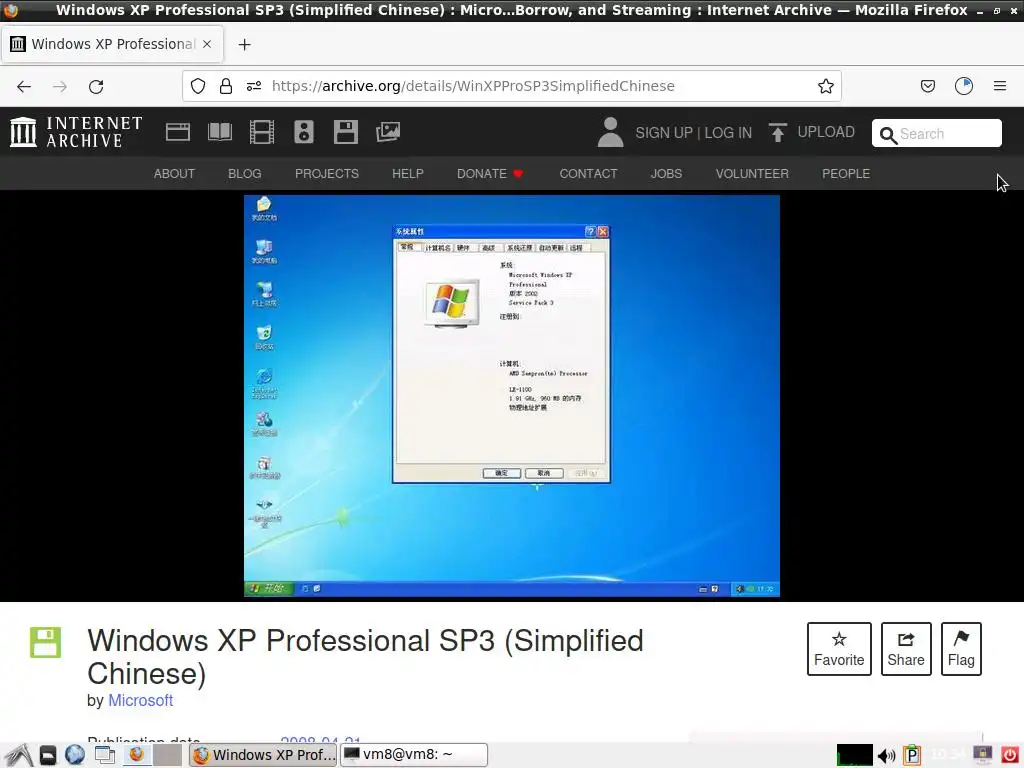Open the Video film icon
The image size is (1024, 768).
pos(261,132)
